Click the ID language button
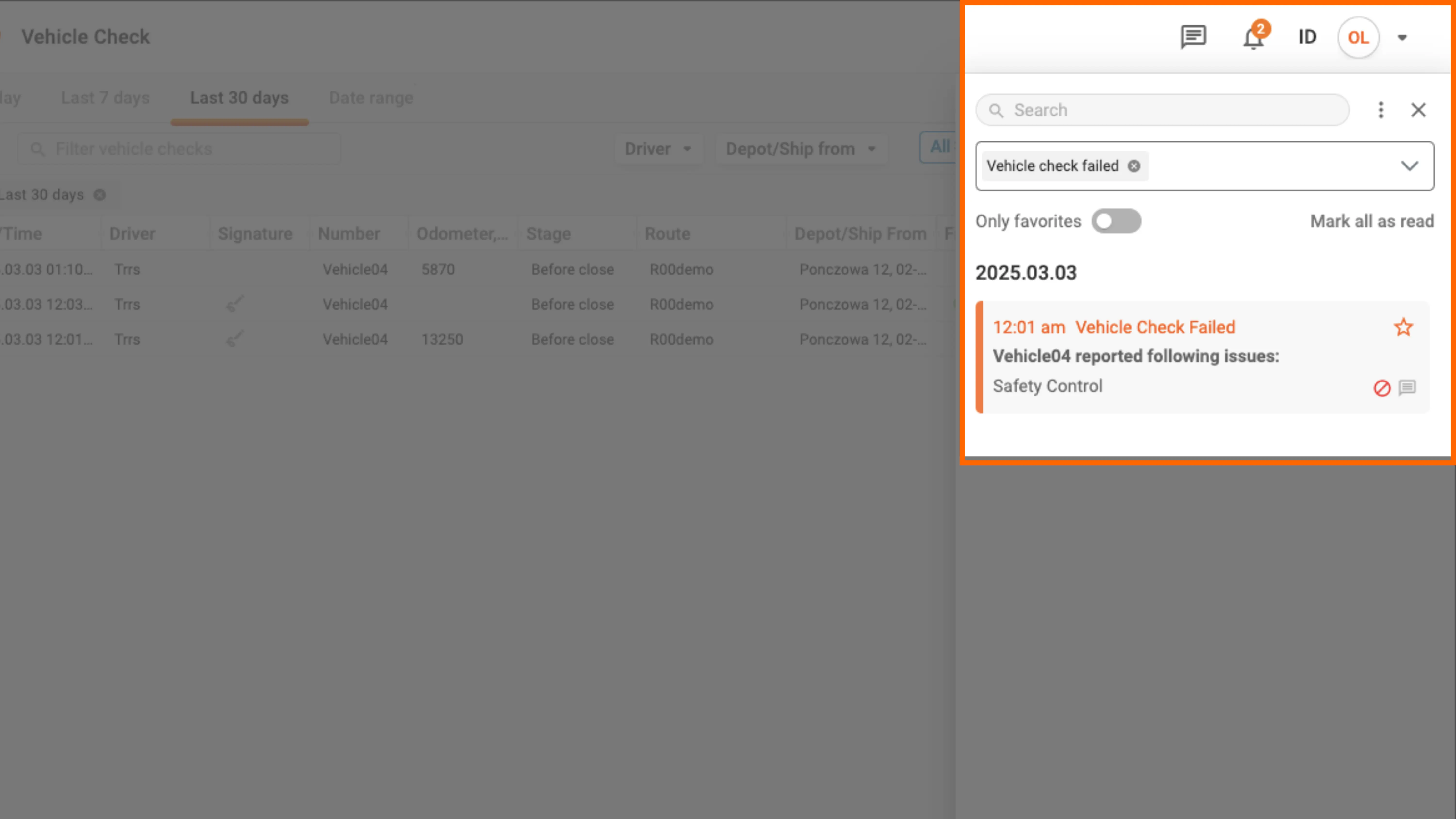 1307,38
